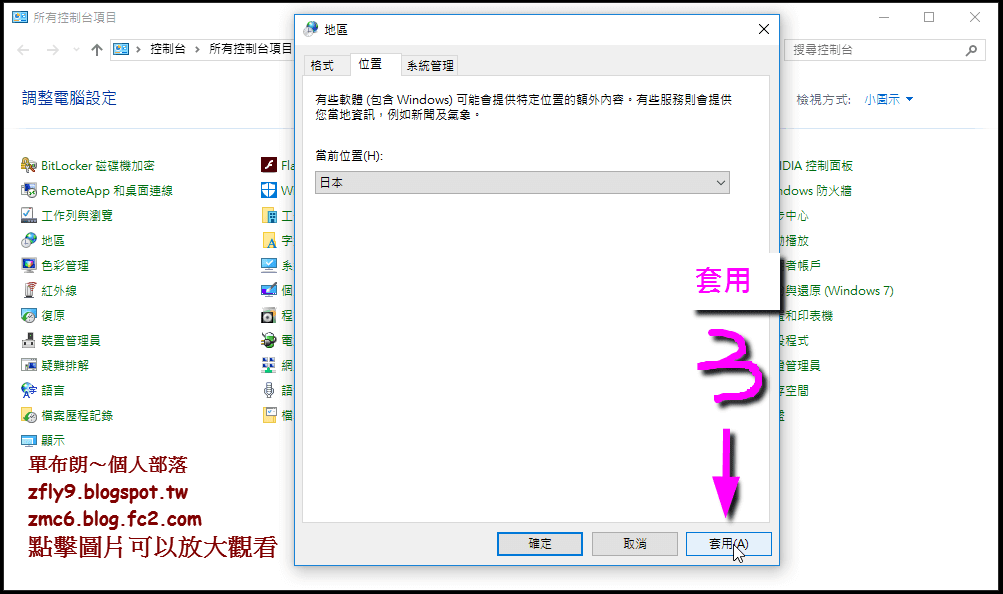Open the 疑難排解 link
This screenshot has height=594, width=1003.
click(x=65, y=366)
